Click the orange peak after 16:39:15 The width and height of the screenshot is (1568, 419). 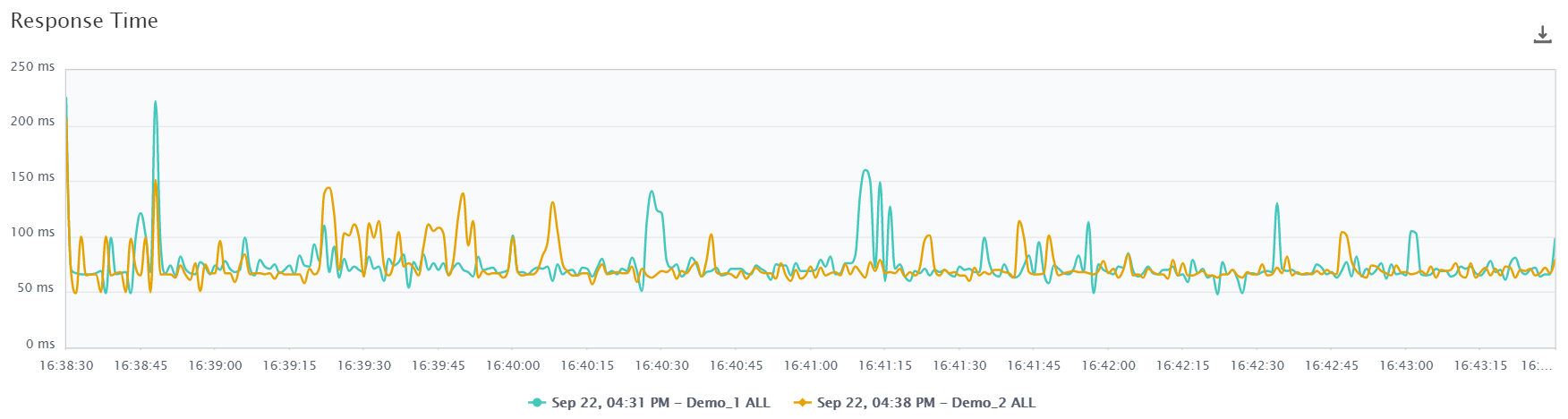328,188
